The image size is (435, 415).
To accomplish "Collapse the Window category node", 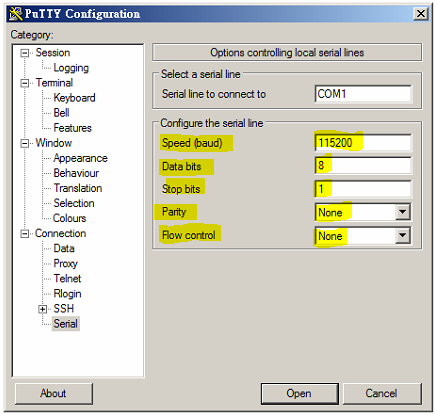I will tap(25, 143).
